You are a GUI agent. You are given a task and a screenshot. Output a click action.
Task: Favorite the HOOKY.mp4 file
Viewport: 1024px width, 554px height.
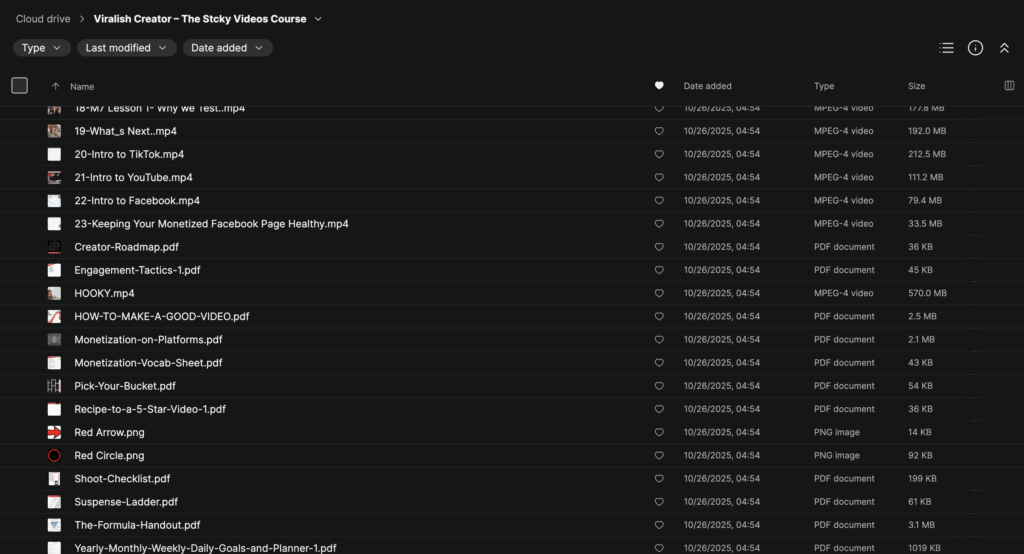pyautogui.click(x=658, y=294)
